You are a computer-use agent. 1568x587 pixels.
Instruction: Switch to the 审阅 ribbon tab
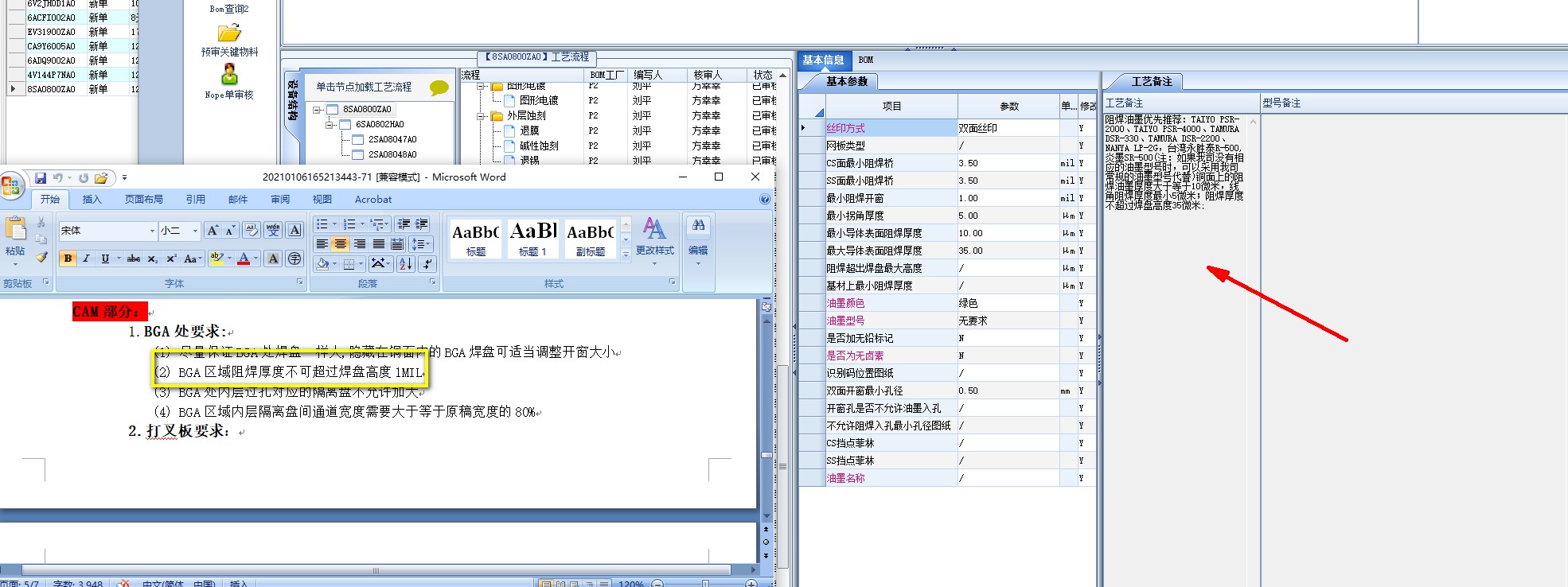coord(280,200)
